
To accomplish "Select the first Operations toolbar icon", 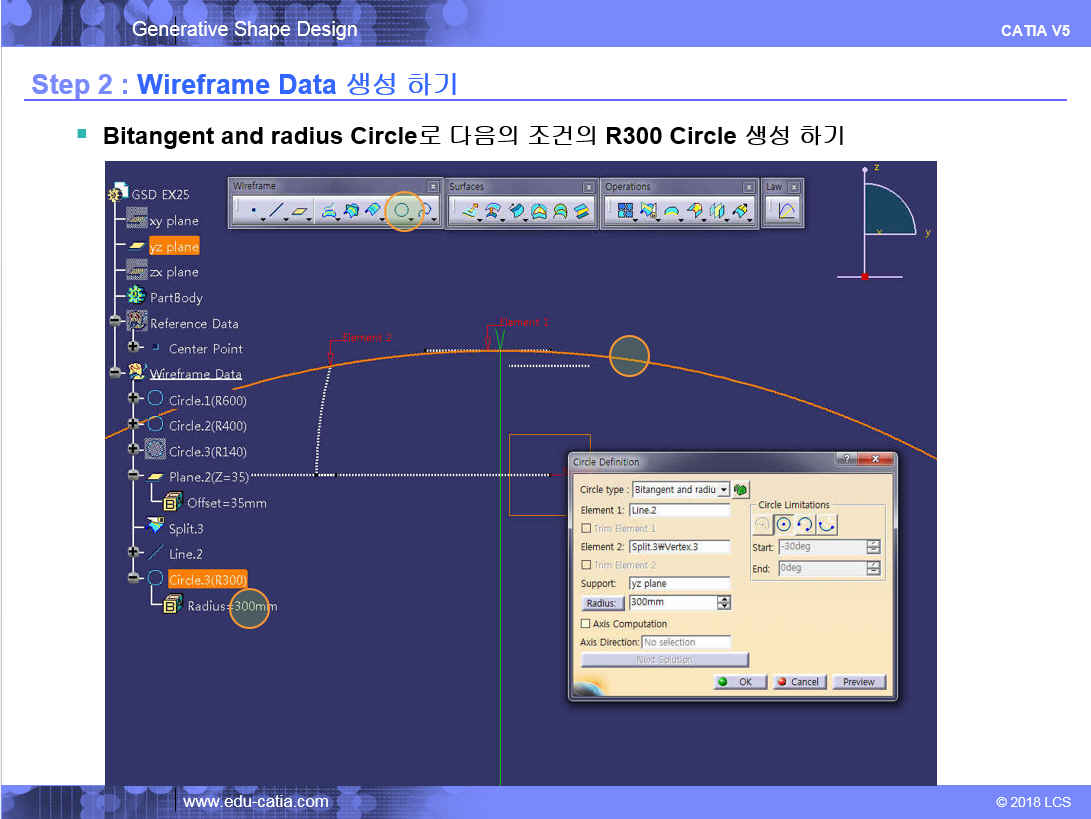I will [624, 211].
